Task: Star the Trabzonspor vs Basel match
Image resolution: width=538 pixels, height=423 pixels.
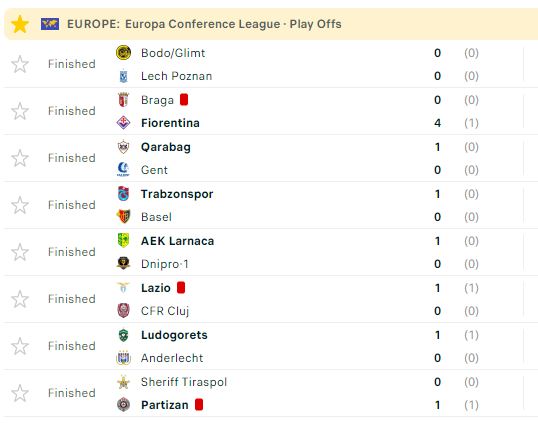Action: (x=20, y=205)
